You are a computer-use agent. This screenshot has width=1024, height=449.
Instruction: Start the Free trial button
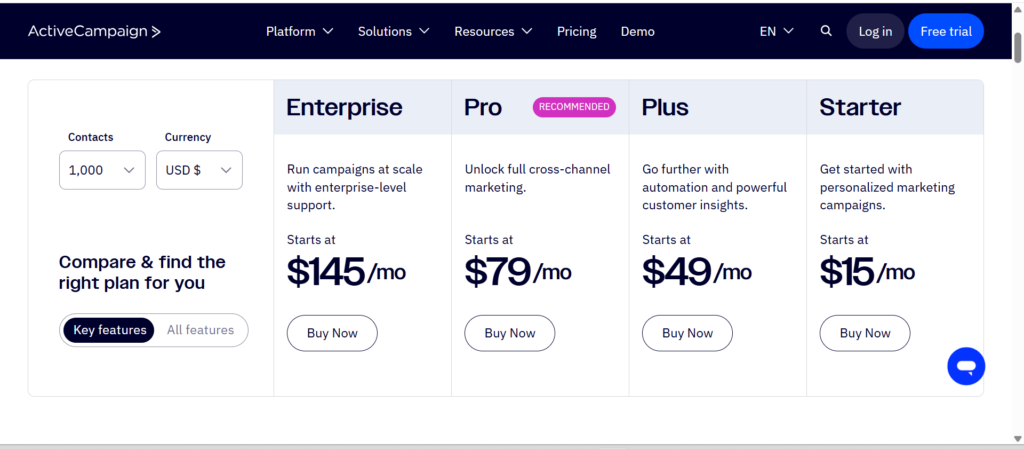946,31
